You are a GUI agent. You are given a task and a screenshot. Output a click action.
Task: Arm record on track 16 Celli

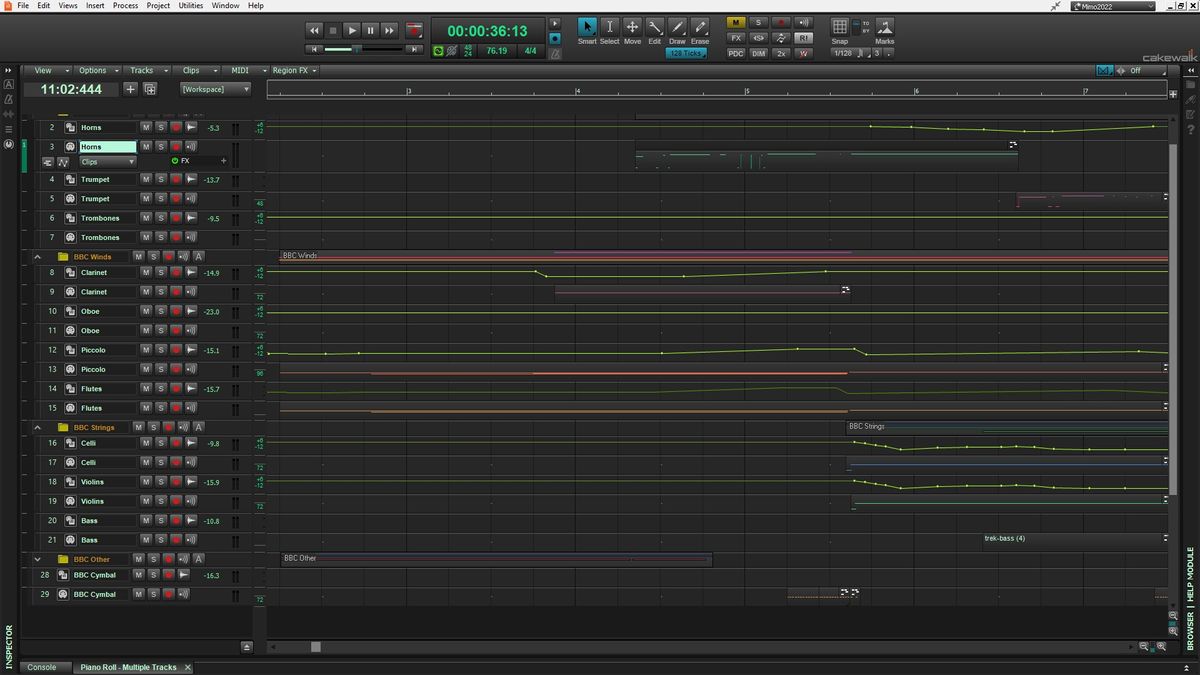coord(176,443)
